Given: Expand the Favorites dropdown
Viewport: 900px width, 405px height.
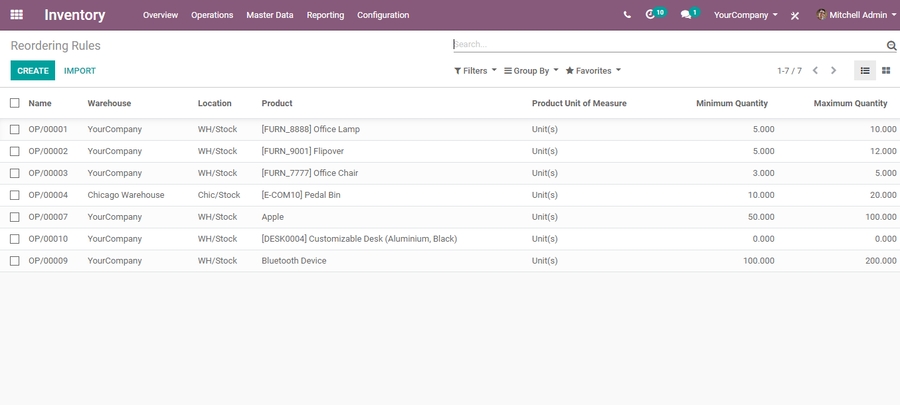Looking at the screenshot, I should click(x=593, y=71).
